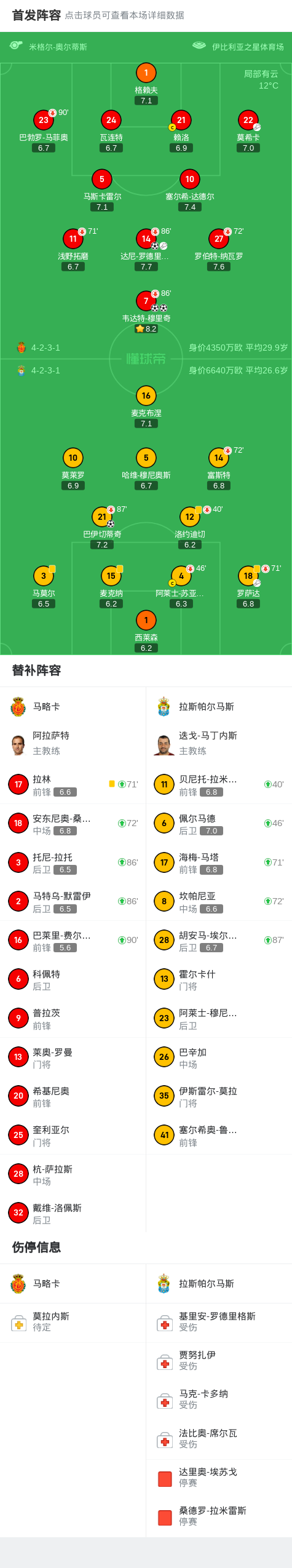This screenshot has width=292, height=1568.
Task: Tap goalkeeper 格赖夫 number 1 badge
Action: pos(146,73)
